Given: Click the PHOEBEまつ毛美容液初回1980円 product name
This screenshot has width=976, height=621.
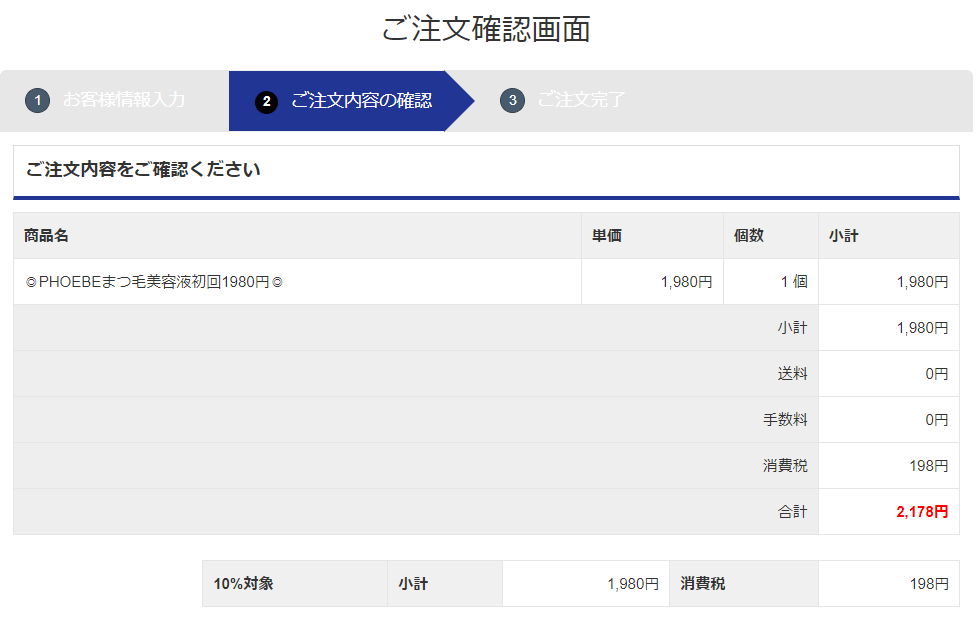Looking at the screenshot, I should point(154,282).
